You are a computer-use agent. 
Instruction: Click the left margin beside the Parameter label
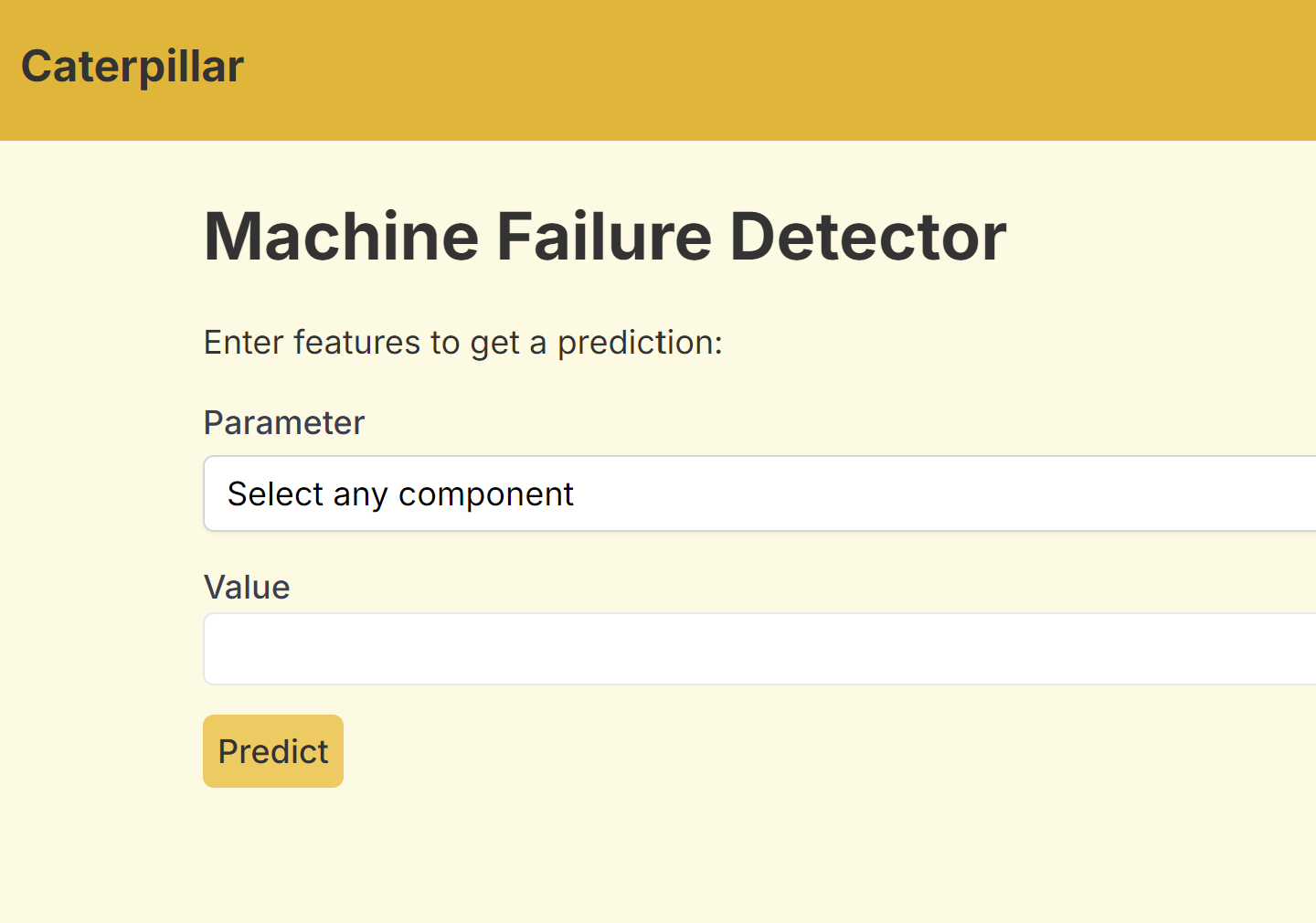pos(101,423)
